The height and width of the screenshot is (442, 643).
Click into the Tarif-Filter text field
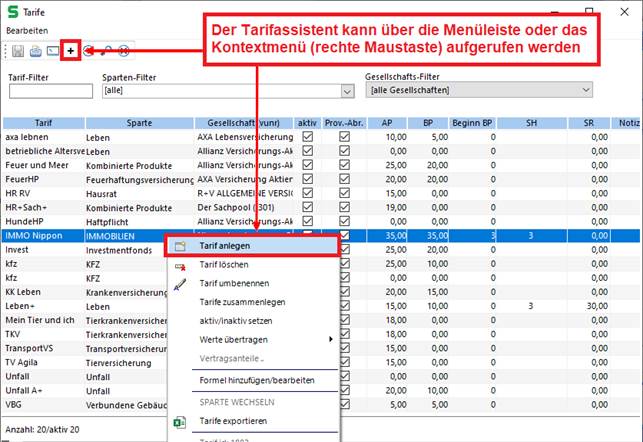click(x=50, y=91)
